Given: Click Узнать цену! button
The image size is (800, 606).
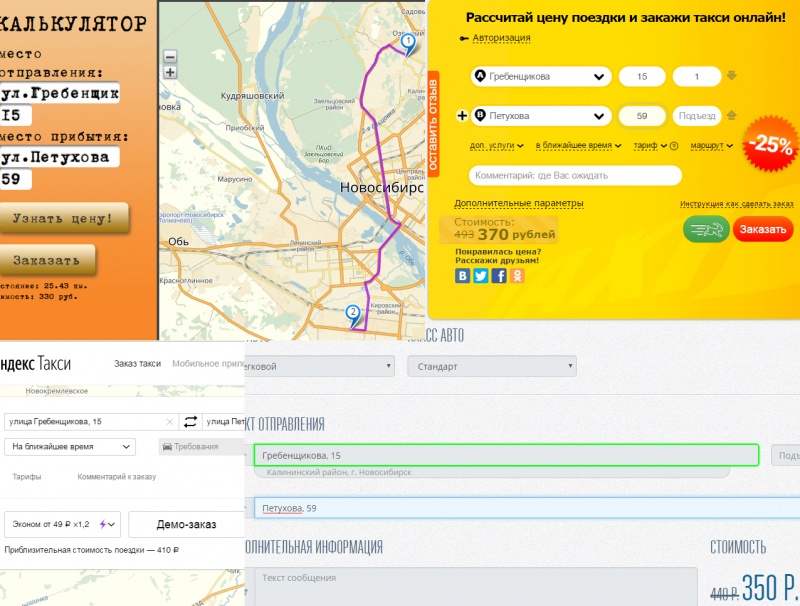Looking at the screenshot, I should (x=63, y=218).
